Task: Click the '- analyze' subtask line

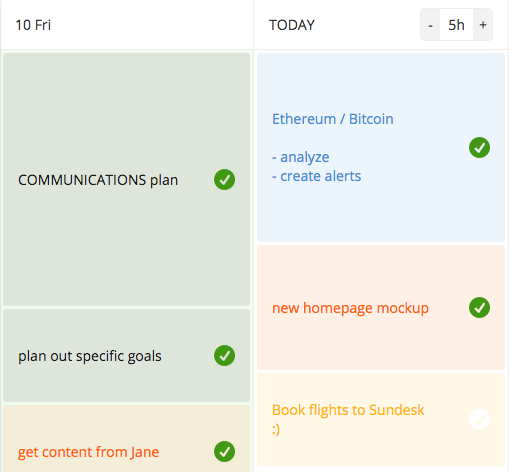Action: pyautogui.click(x=300, y=157)
